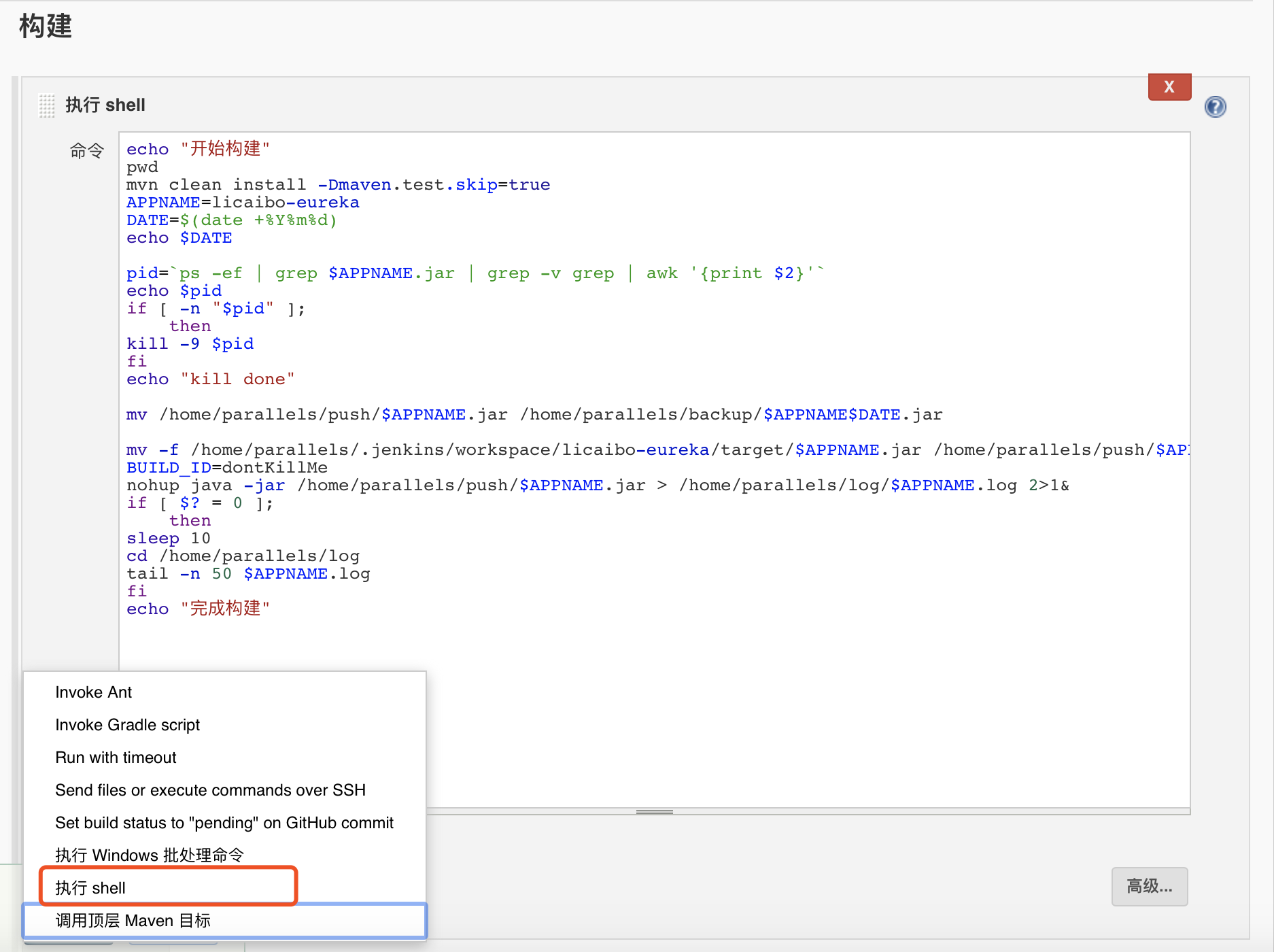Click the echo "完成构建" line
The width and height of the screenshot is (1274, 952).
[198, 609]
